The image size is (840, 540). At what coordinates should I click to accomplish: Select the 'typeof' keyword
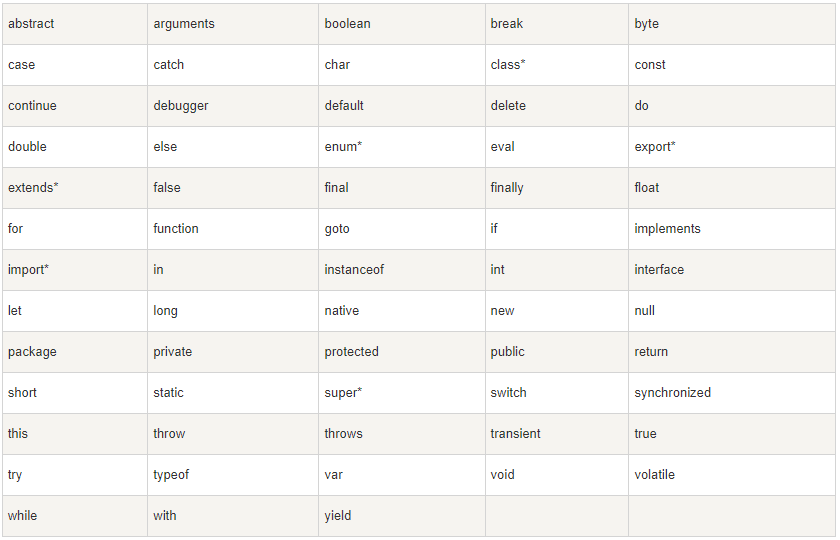(171, 475)
